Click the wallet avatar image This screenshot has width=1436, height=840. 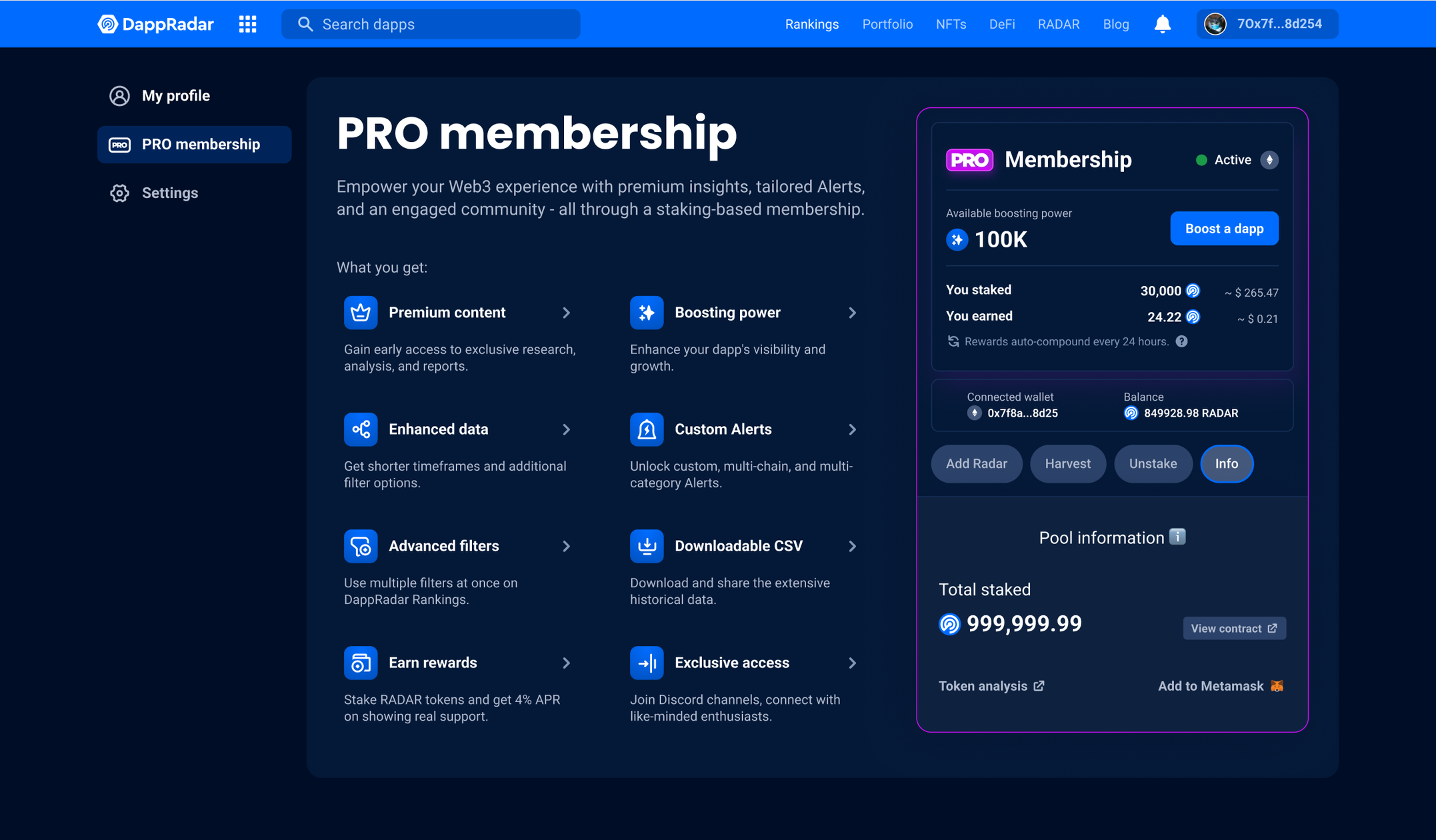1215,24
